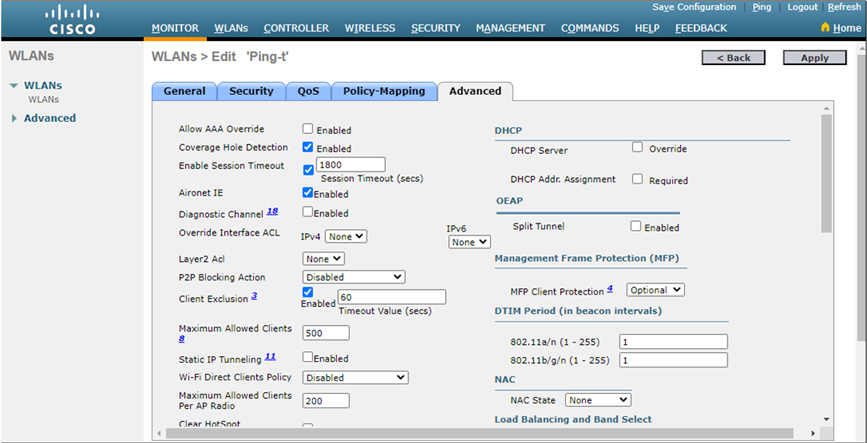The height and width of the screenshot is (443, 867).
Task: Uncheck Coverage Hole Detection
Action: 308,147
